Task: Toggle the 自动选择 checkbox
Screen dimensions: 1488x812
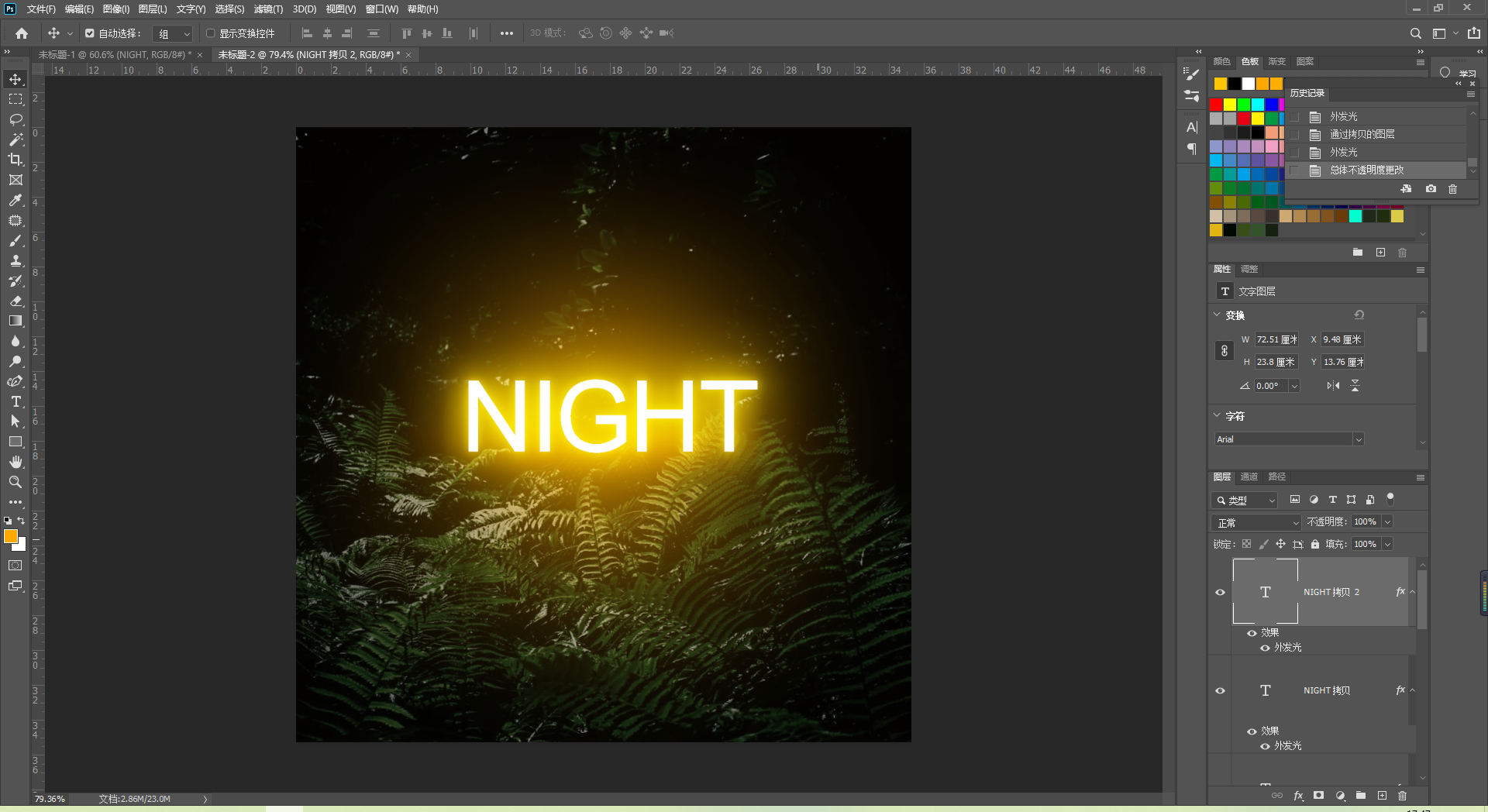Action: click(90, 33)
